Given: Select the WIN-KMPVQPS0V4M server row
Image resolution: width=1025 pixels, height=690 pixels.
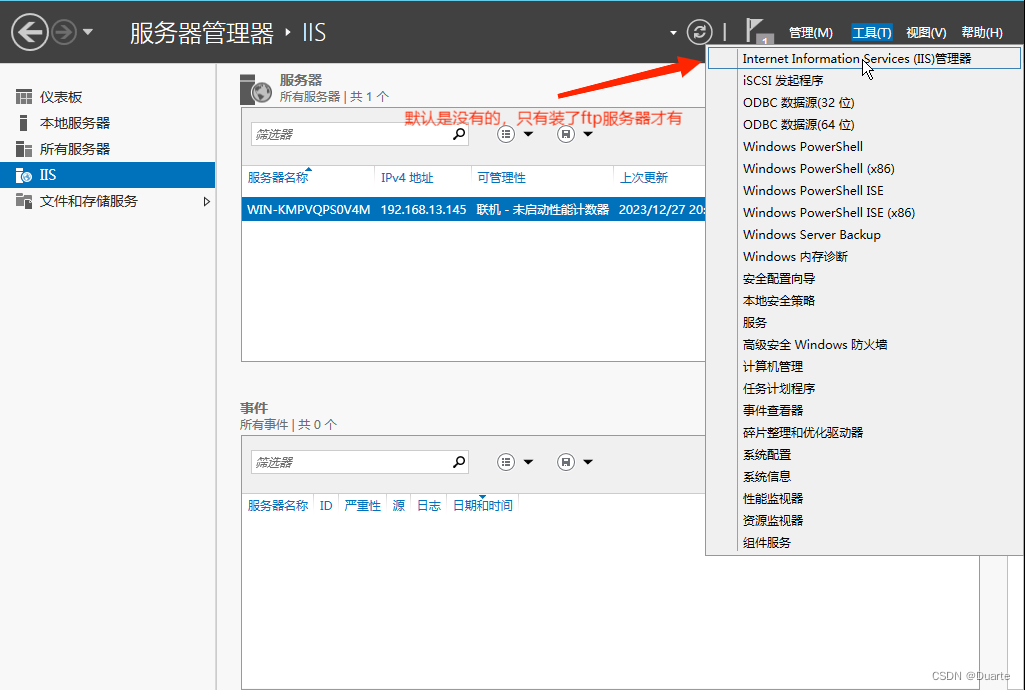Looking at the screenshot, I should (473, 210).
